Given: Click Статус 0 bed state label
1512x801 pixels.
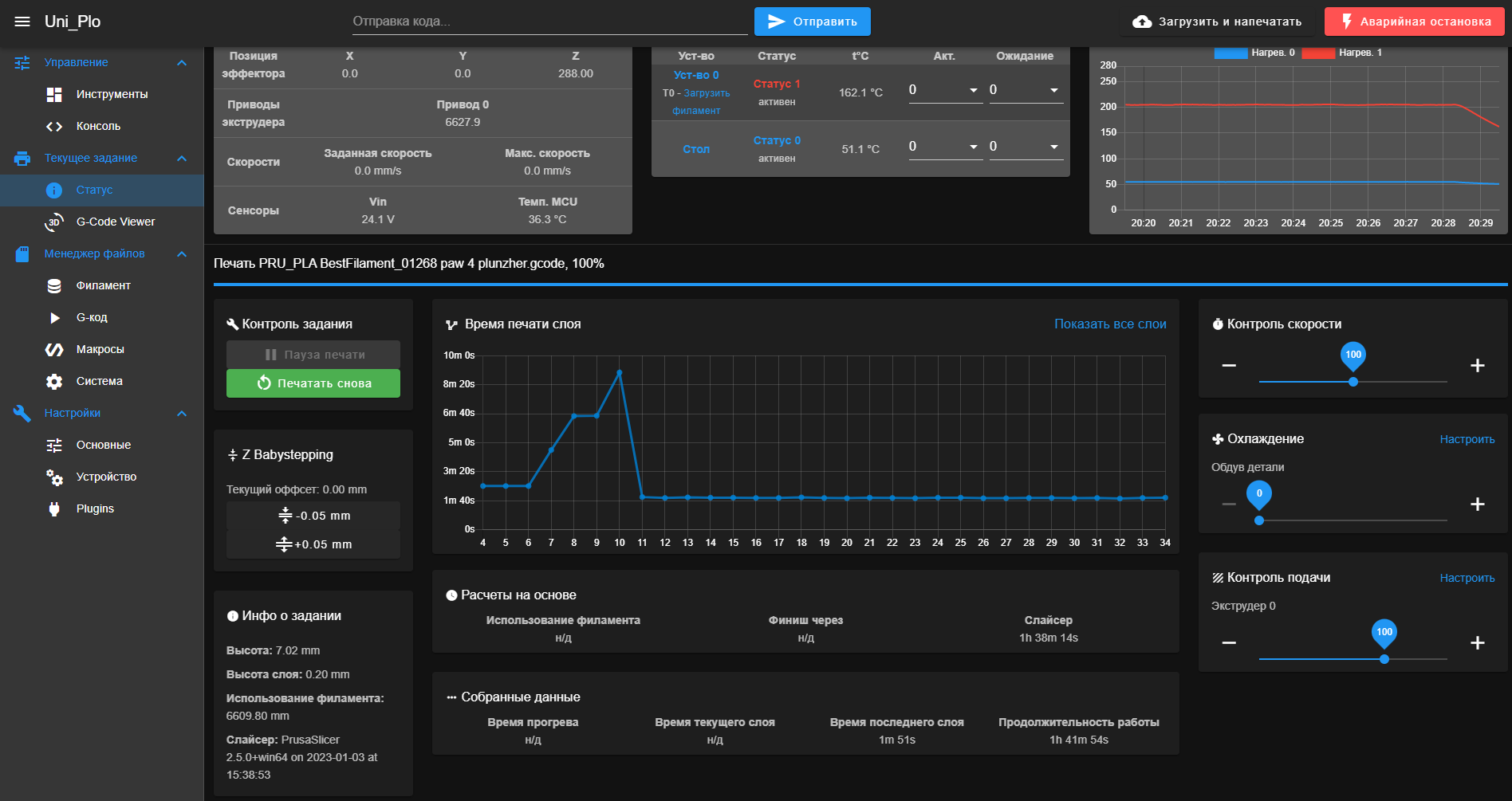Looking at the screenshot, I should (x=777, y=140).
